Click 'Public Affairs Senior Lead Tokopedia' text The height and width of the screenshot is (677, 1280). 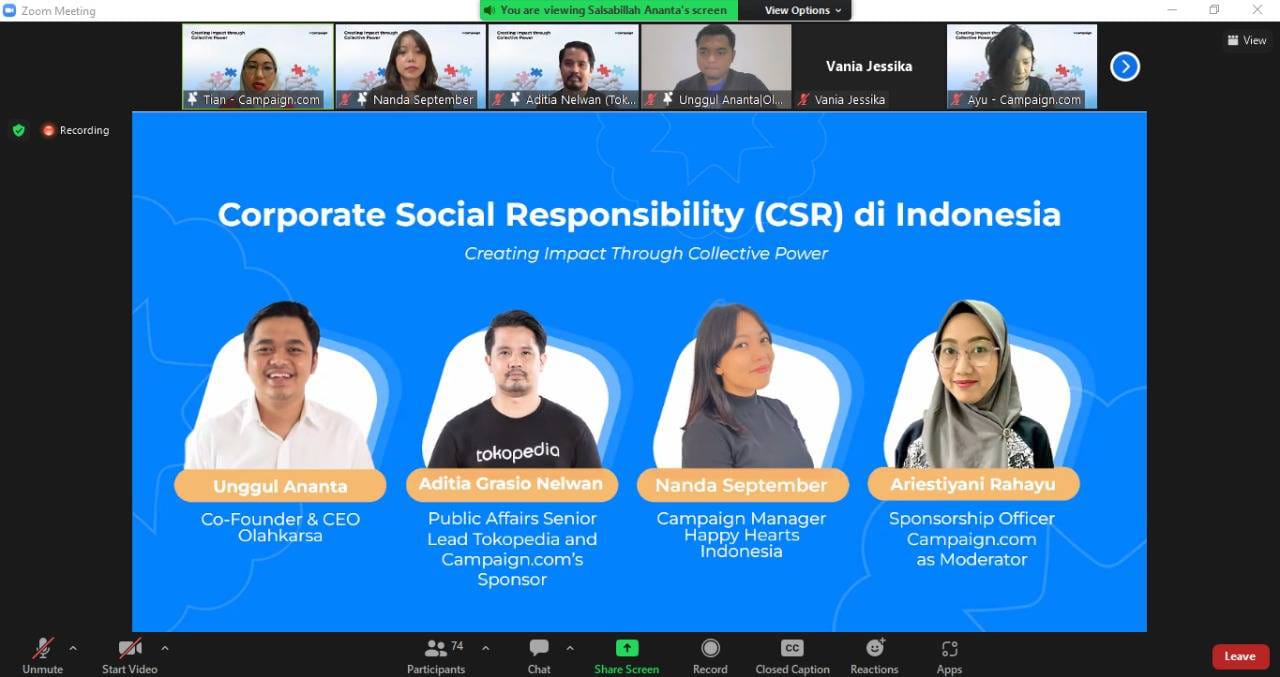tap(512, 528)
